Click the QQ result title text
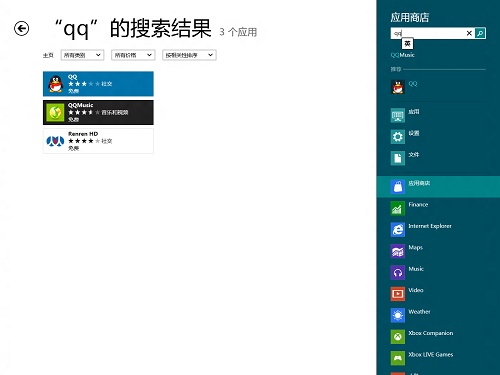This screenshot has width=500, height=375. point(72,77)
